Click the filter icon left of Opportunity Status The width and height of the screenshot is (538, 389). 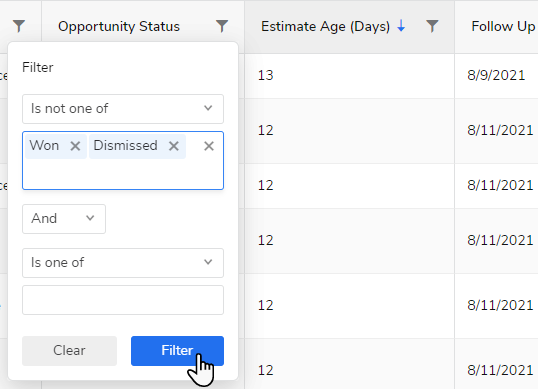pyautogui.click(x=19, y=26)
